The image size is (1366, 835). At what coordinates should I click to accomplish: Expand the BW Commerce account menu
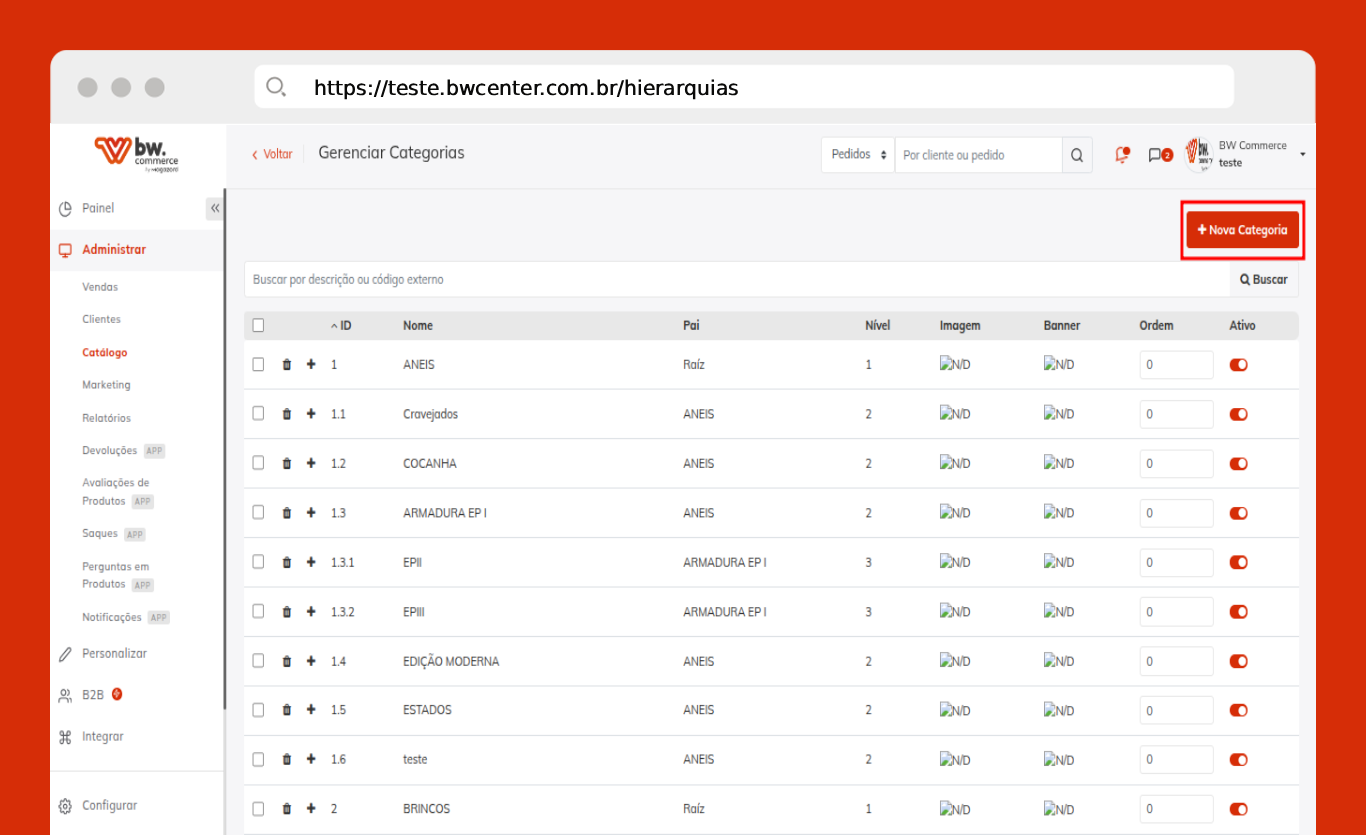point(1302,154)
